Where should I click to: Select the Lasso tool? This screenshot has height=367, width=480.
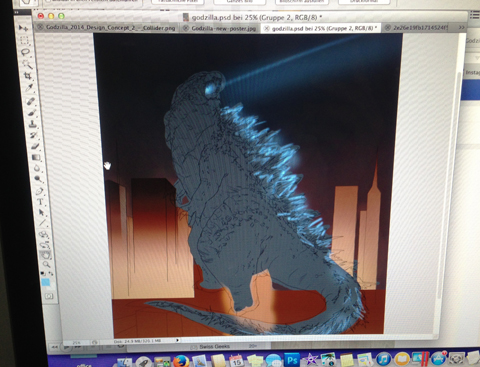coord(25,52)
